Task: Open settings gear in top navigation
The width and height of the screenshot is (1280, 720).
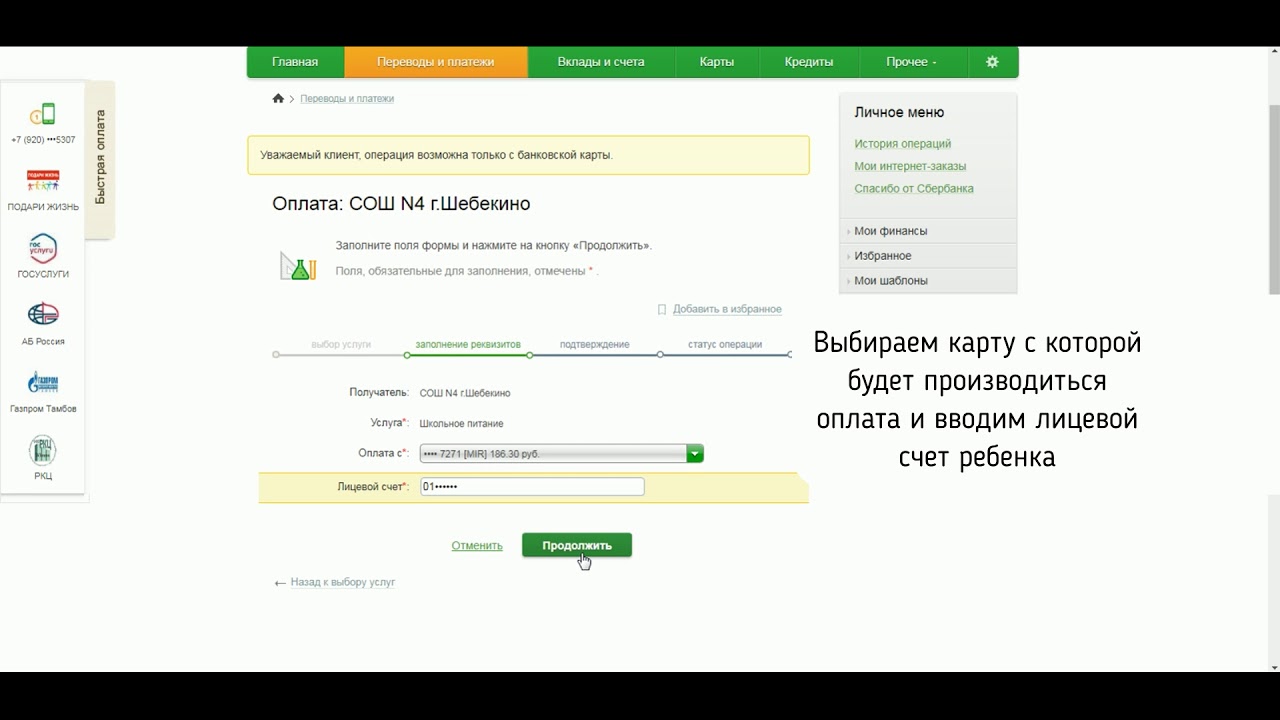Action: tap(992, 62)
